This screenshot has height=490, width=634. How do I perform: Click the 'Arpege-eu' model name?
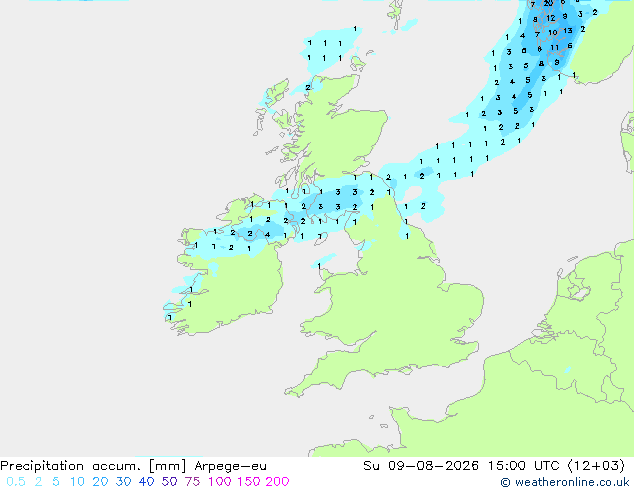(230, 466)
